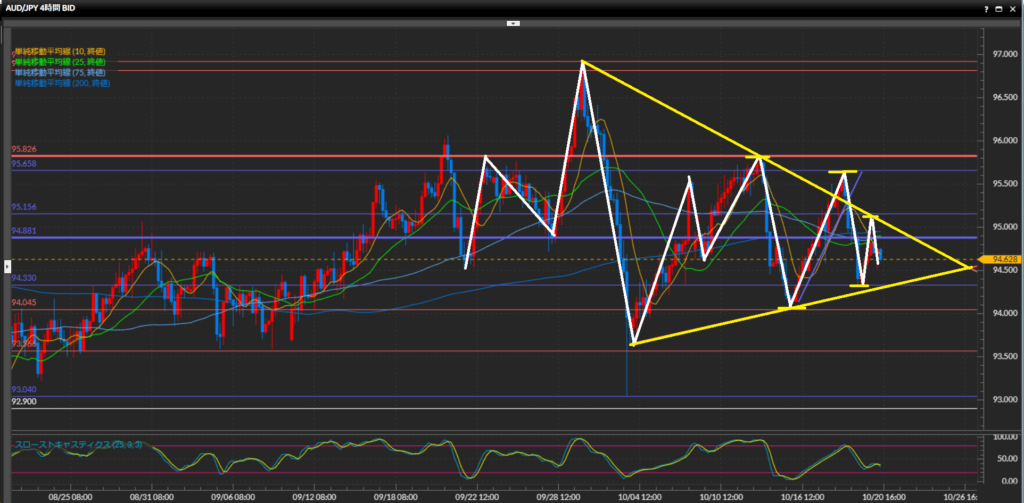The image size is (1024, 503).
Task: Select the 75-period simple moving average label
Action: [x=59, y=73]
